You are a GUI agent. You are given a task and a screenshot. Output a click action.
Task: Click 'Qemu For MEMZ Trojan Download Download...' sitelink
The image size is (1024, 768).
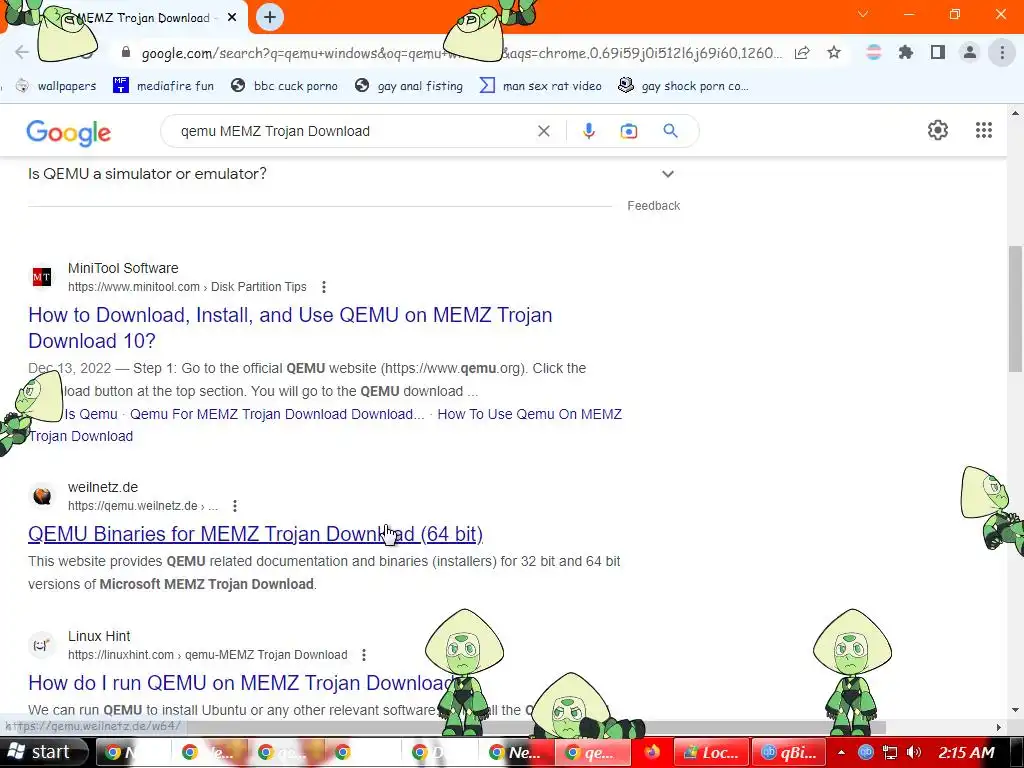point(277,414)
